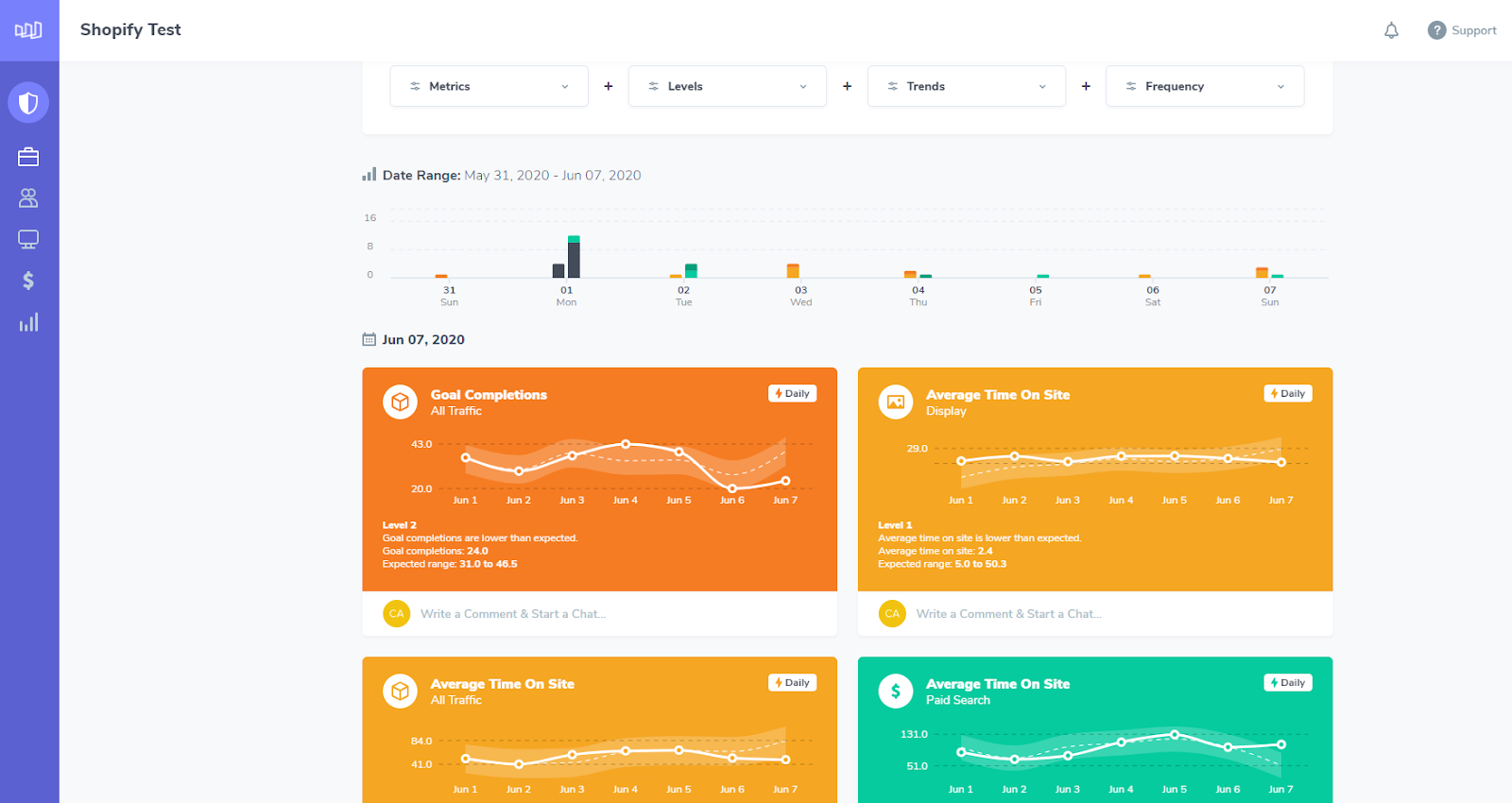The height and width of the screenshot is (803, 1512).
Task: Select the 07 Sun date in chart
Action: [1270, 296]
